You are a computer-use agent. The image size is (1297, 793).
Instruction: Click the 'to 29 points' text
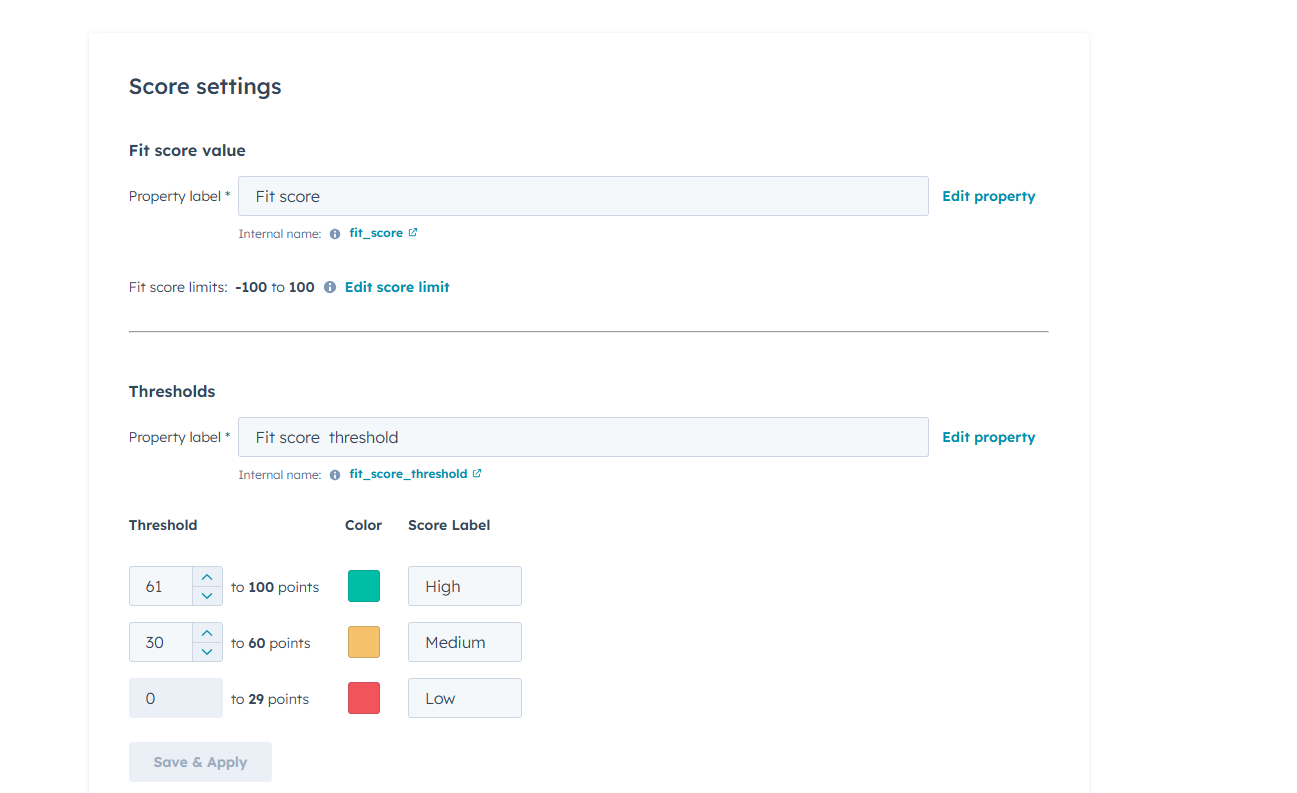click(270, 699)
